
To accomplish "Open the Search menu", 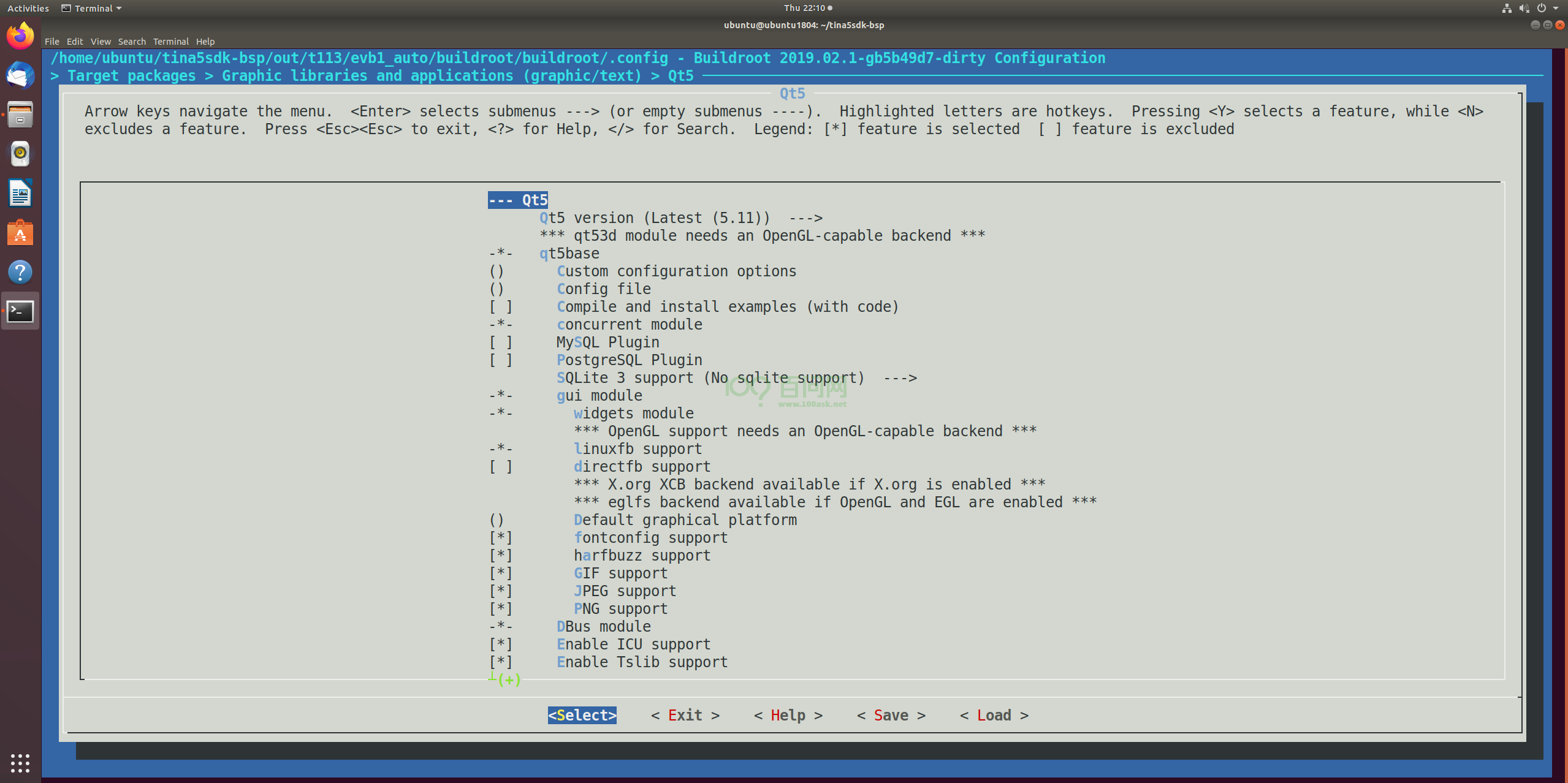I will (132, 42).
